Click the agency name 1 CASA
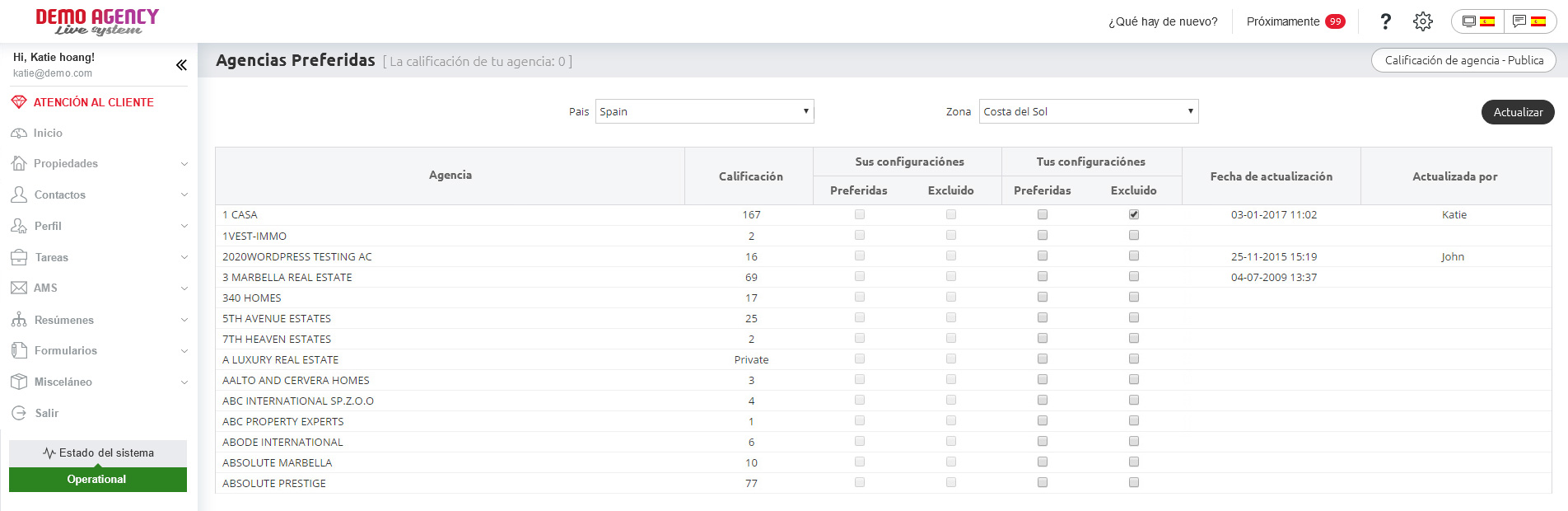 (240, 215)
